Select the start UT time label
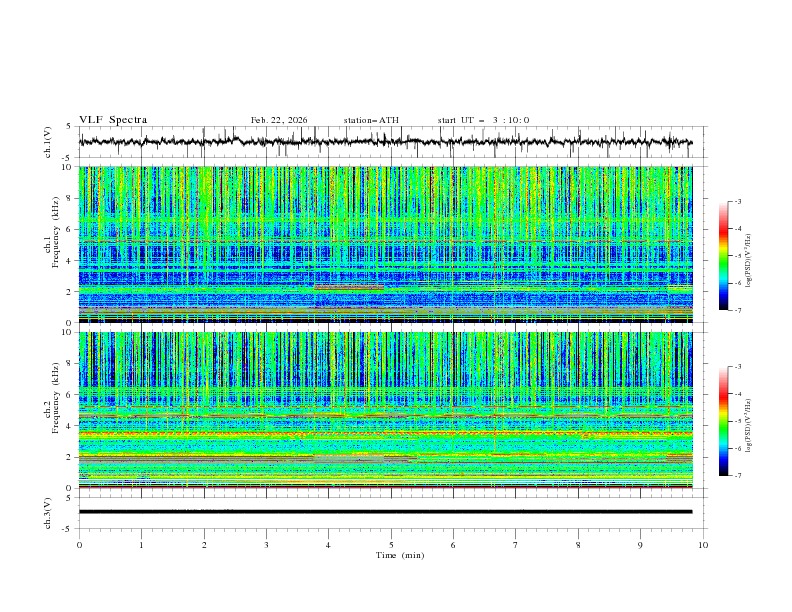792x612 pixels. click(x=483, y=120)
